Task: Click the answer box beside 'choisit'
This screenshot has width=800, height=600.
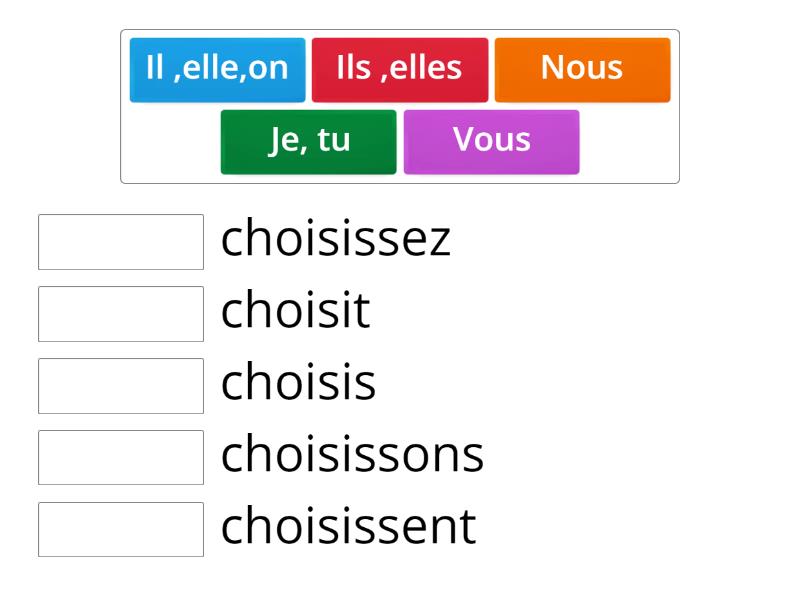Action: (120, 313)
